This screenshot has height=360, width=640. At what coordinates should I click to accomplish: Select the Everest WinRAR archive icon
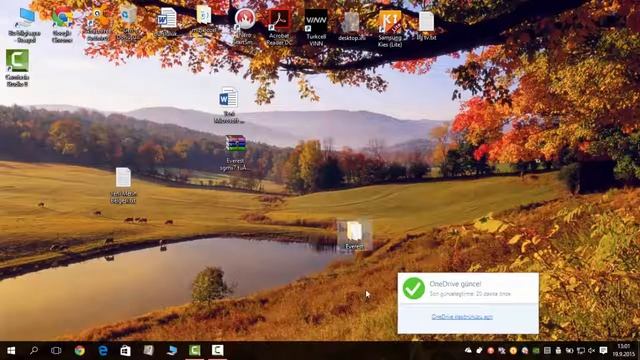(x=236, y=153)
